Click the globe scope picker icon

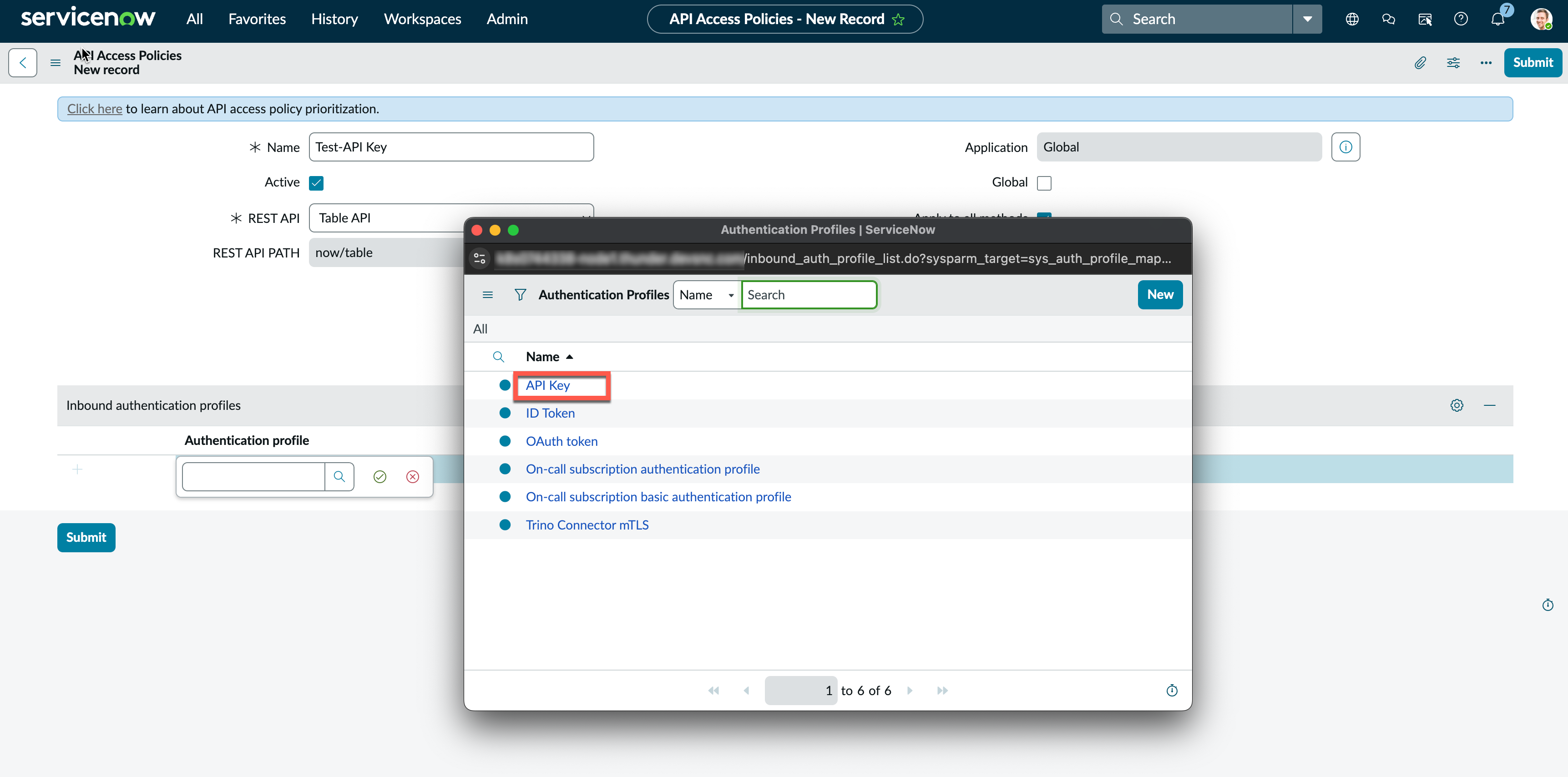pos(1352,19)
